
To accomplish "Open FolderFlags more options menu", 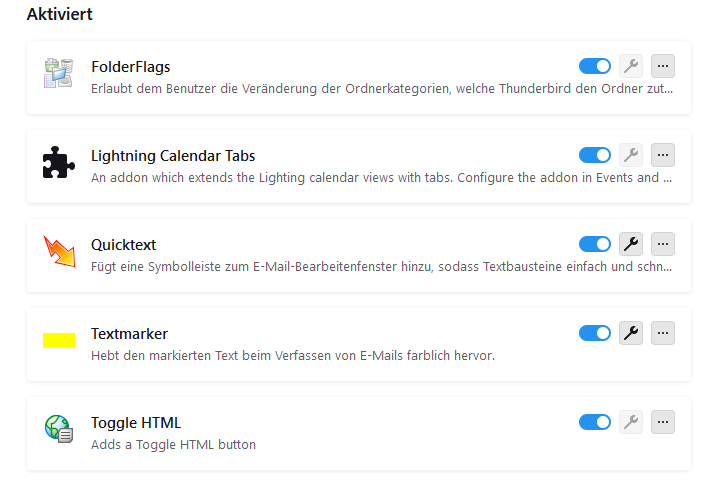I will [663, 66].
